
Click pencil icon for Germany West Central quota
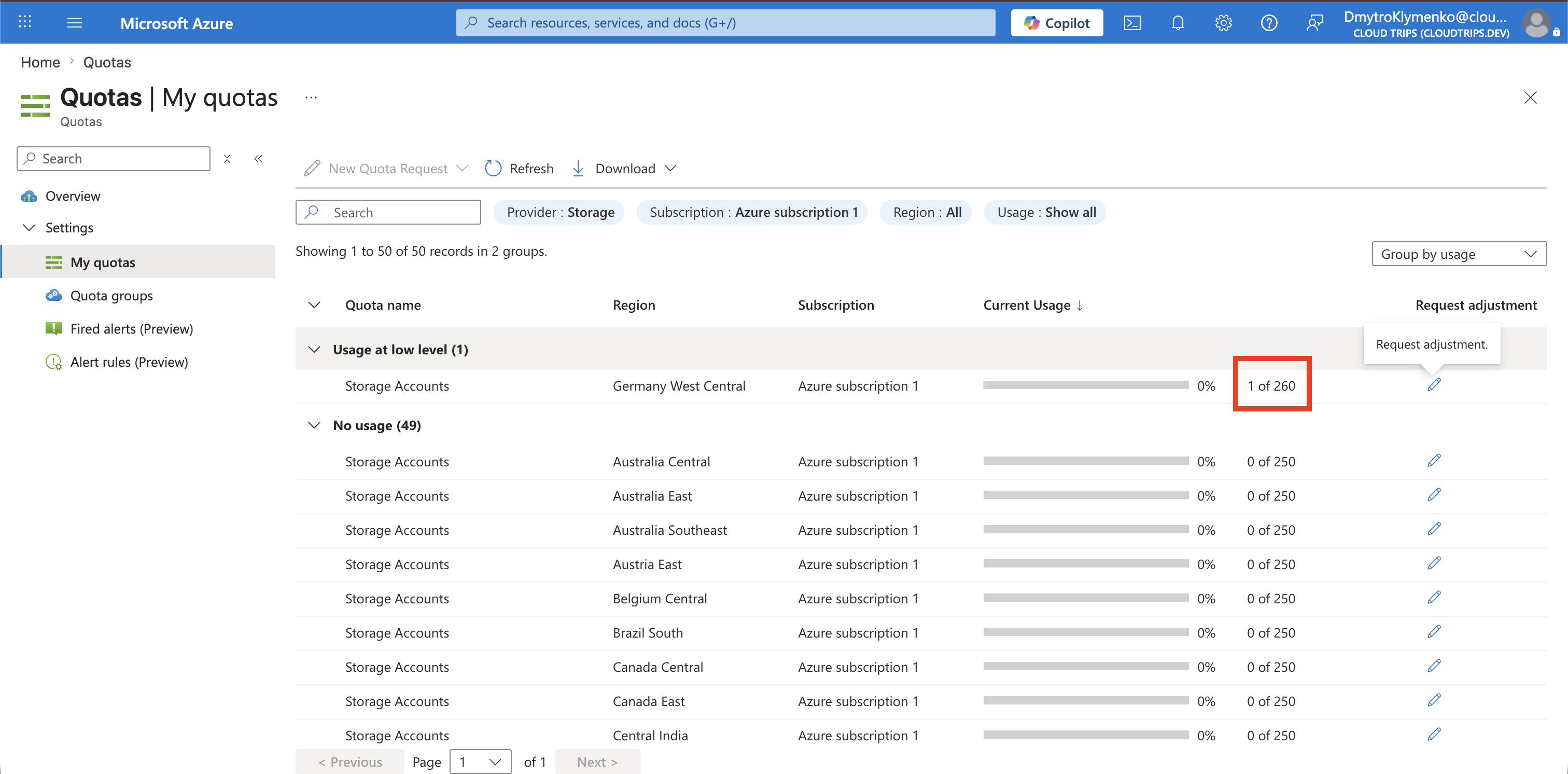pyautogui.click(x=1434, y=384)
